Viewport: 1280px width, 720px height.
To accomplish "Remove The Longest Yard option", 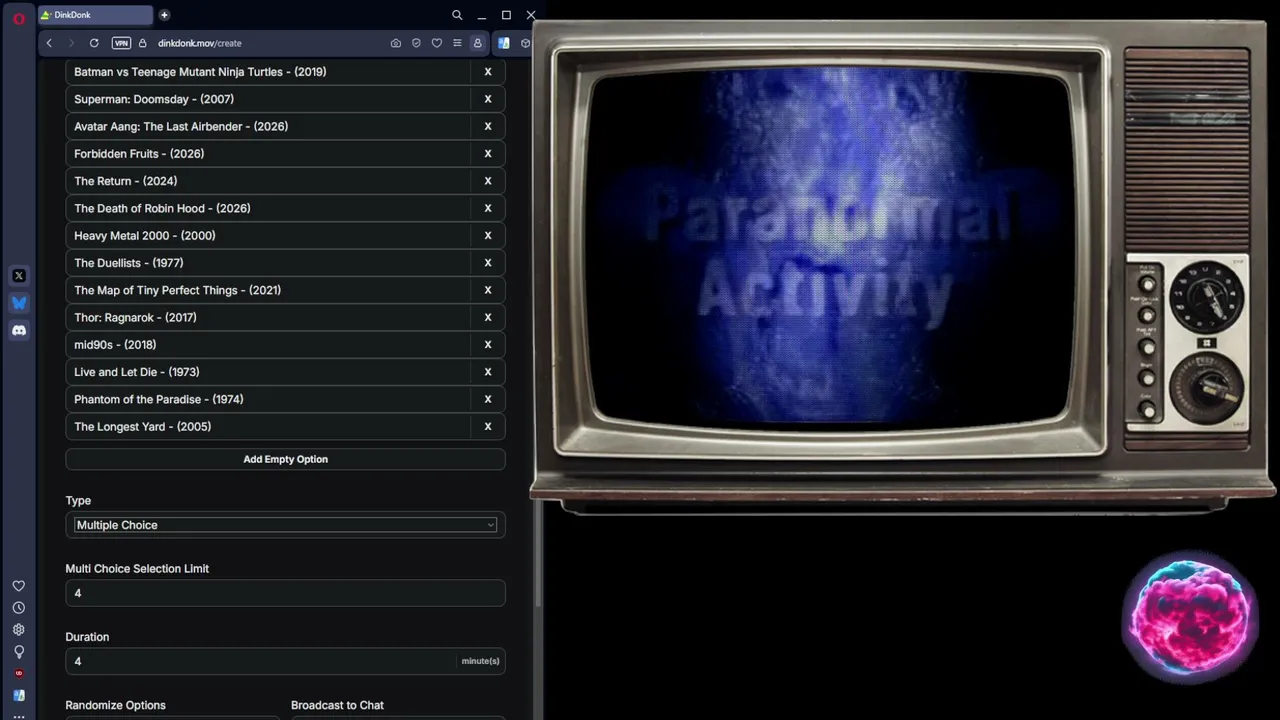I will [x=488, y=426].
